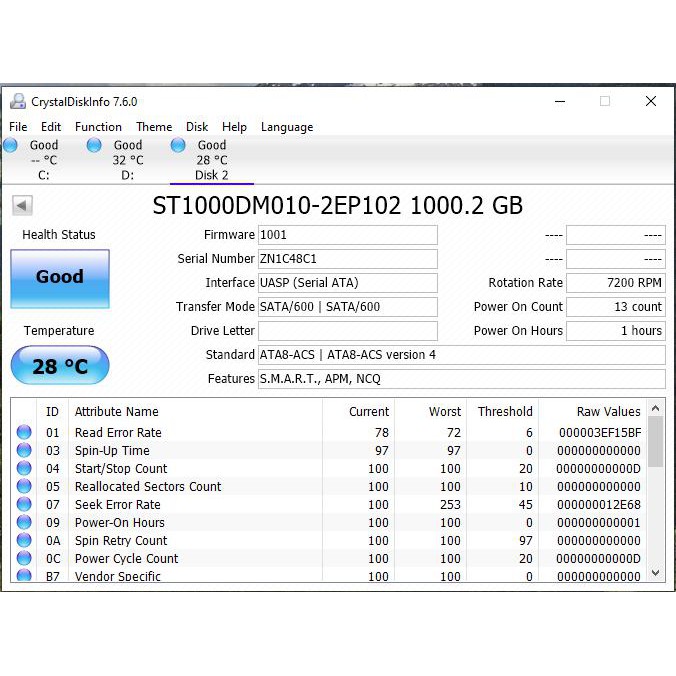
Task: Click the CrystalDiskInfo app icon in title bar
Action: [x=18, y=101]
